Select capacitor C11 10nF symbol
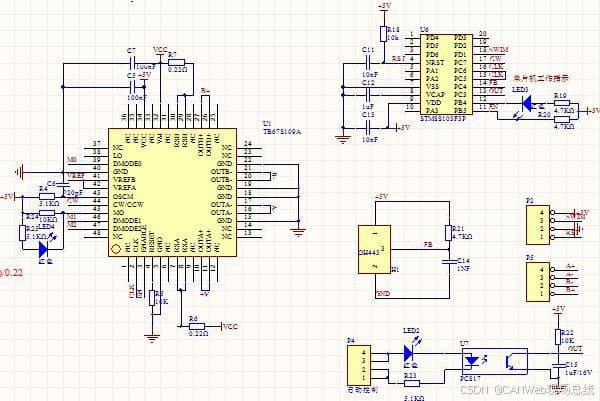Screen dimensions: 600x401 368,63
